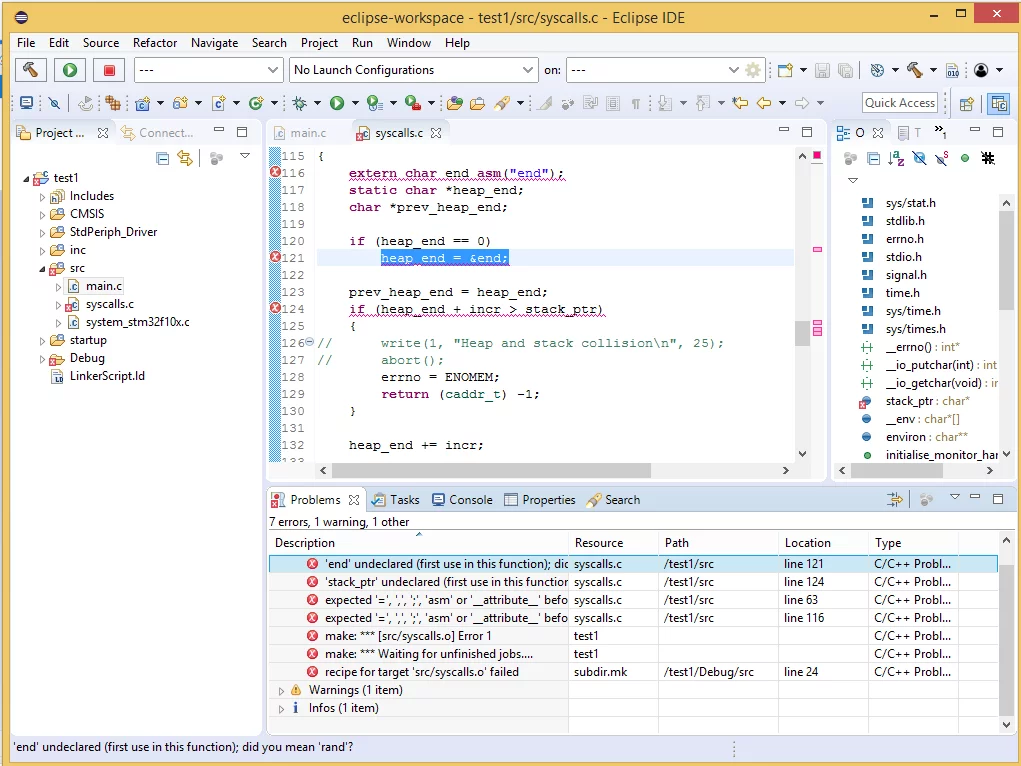1021x766 pixels.
Task: Expand the CMSIS folder in tree
Action: (43, 214)
